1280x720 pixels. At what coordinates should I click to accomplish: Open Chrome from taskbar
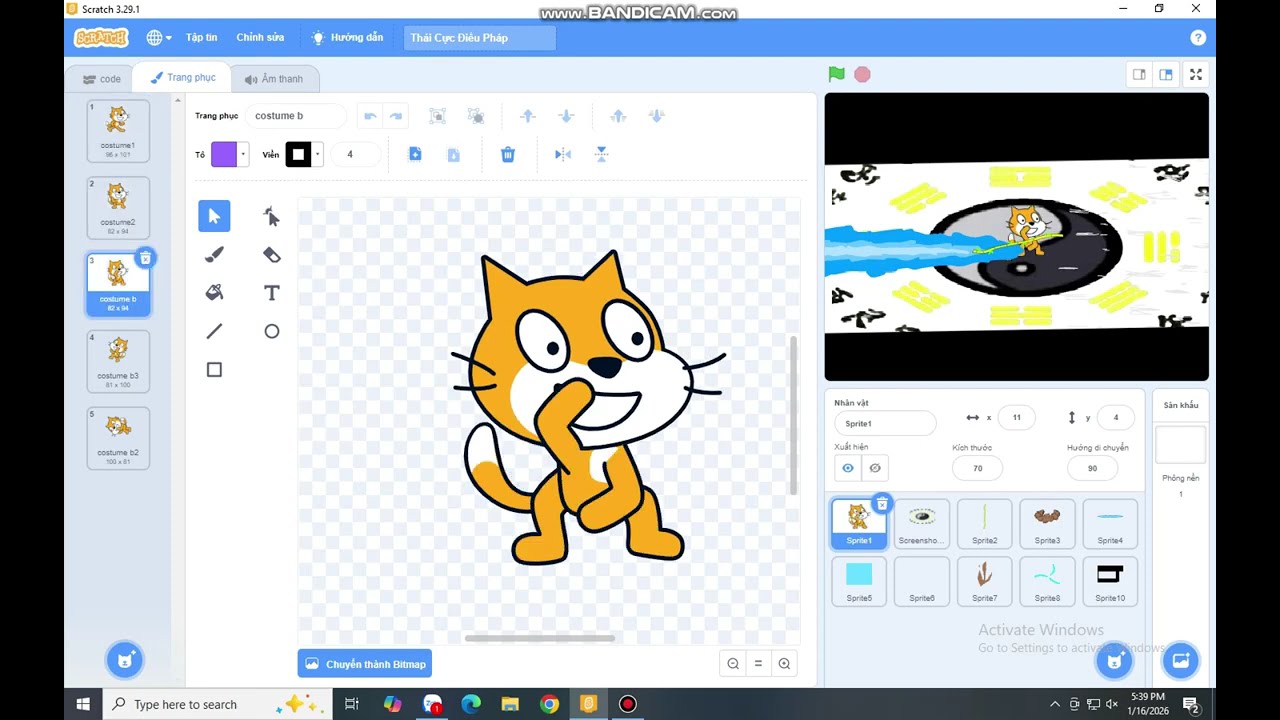549,704
